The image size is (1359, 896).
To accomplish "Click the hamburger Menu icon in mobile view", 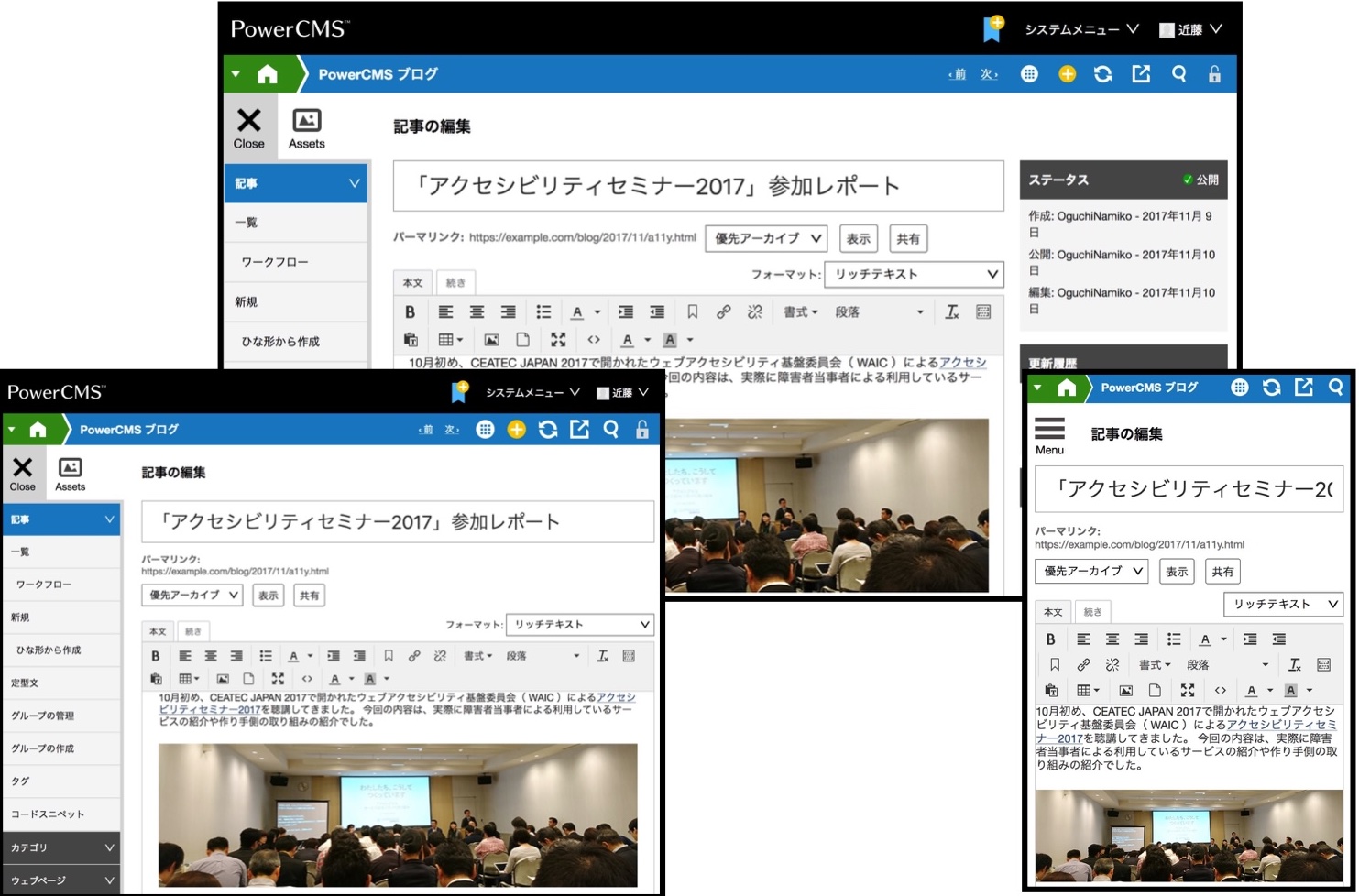I will pos(1049,429).
